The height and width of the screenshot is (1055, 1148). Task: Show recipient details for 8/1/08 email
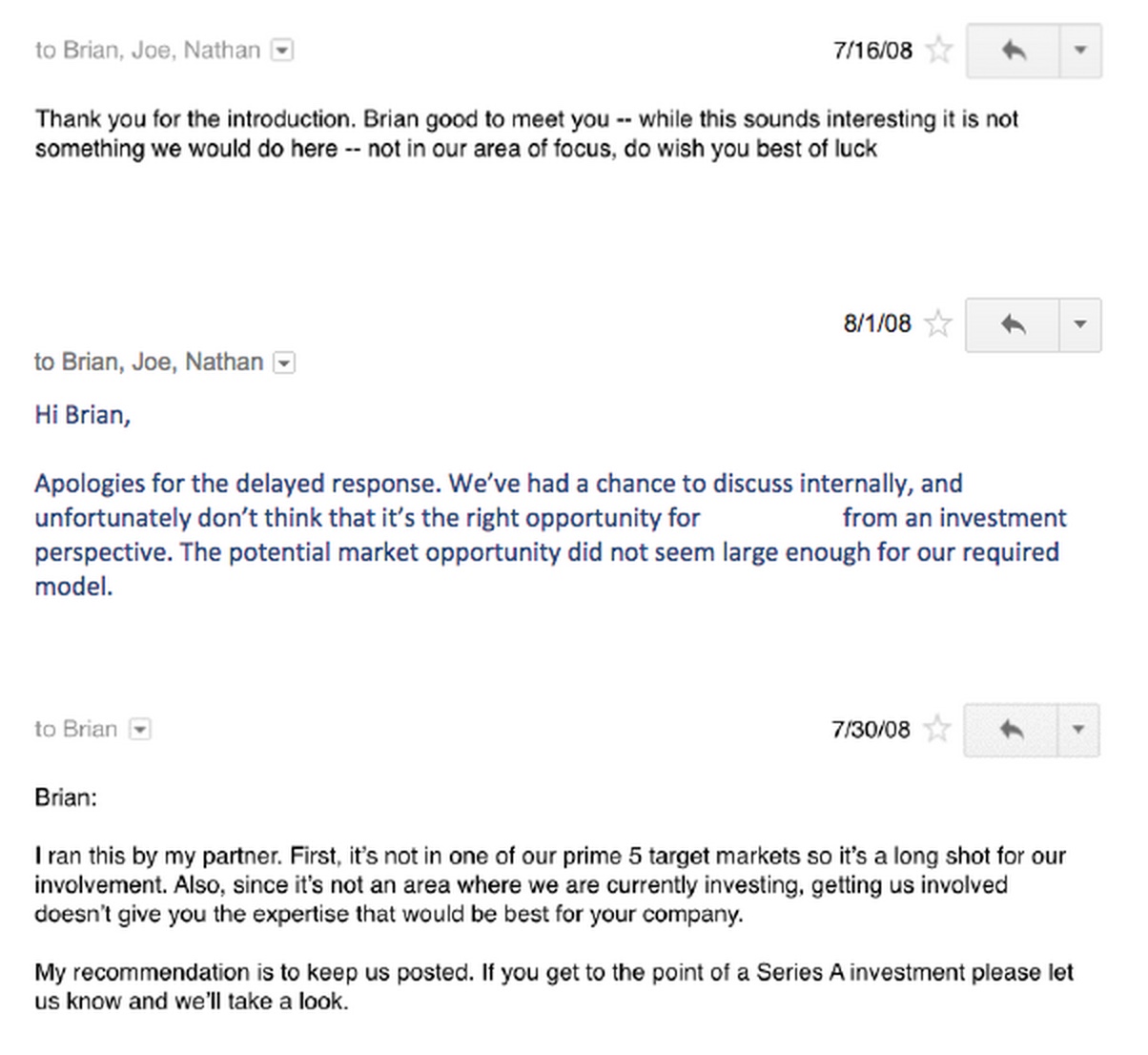[x=283, y=362]
